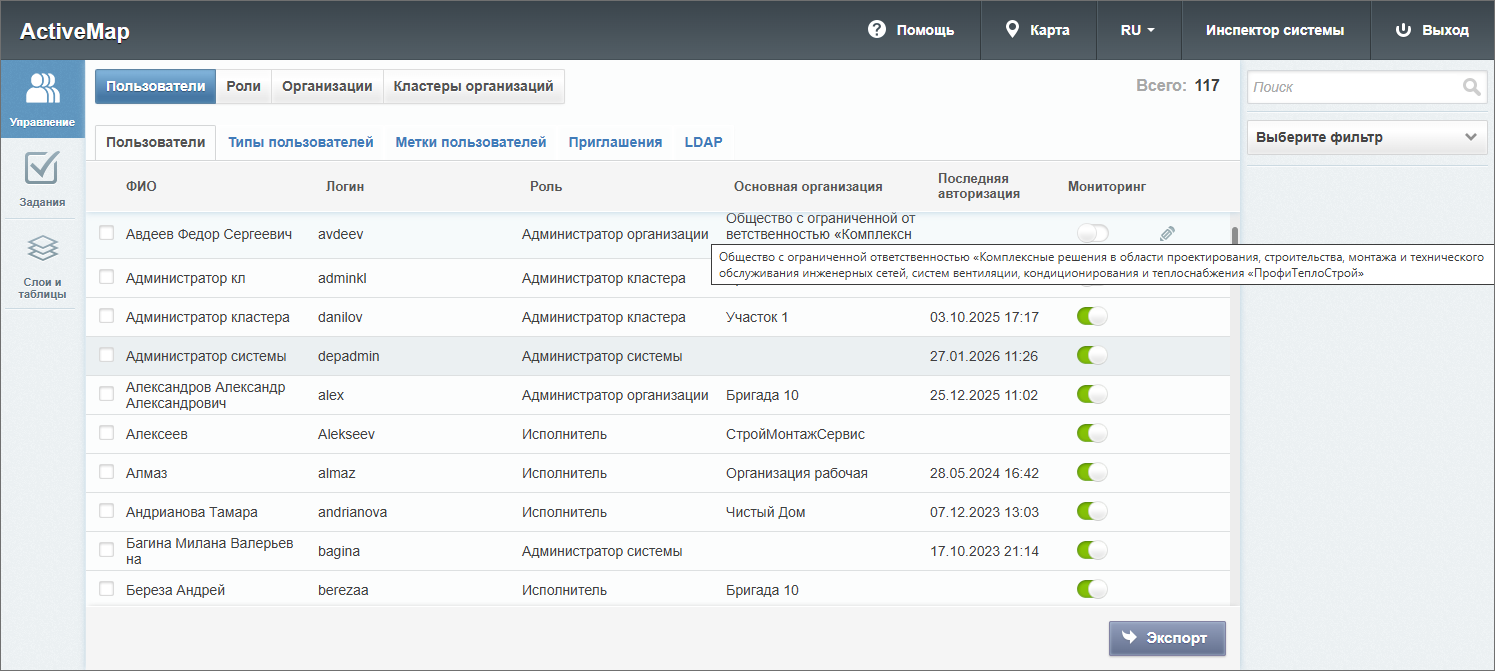1495x671 pixels.
Task: Expand the Выберите фильтр dropdown
Action: click(x=1367, y=137)
